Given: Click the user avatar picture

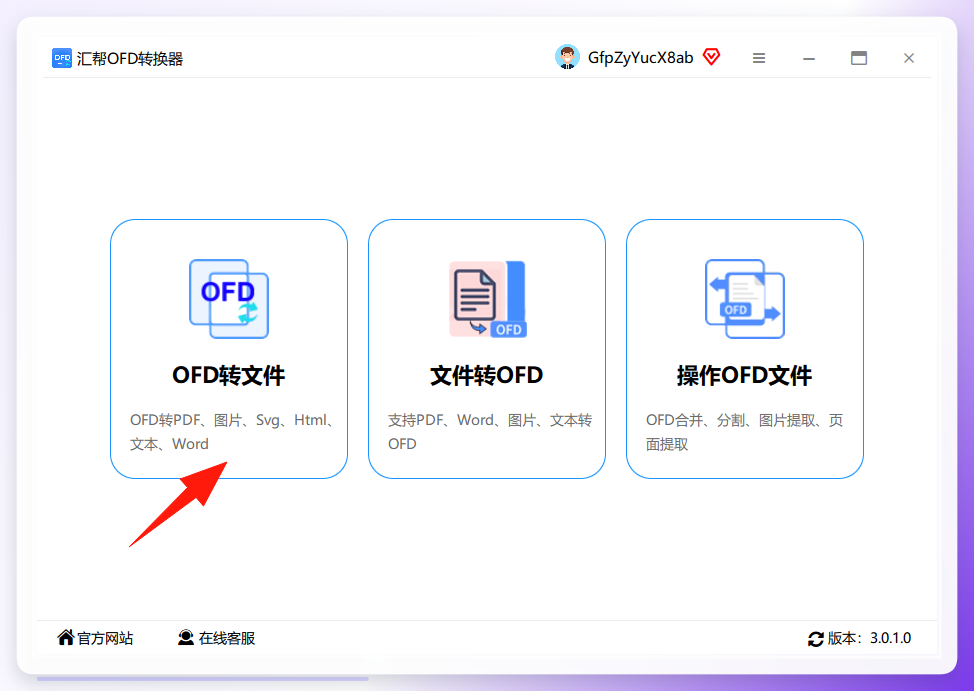Looking at the screenshot, I should click(x=567, y=57).
